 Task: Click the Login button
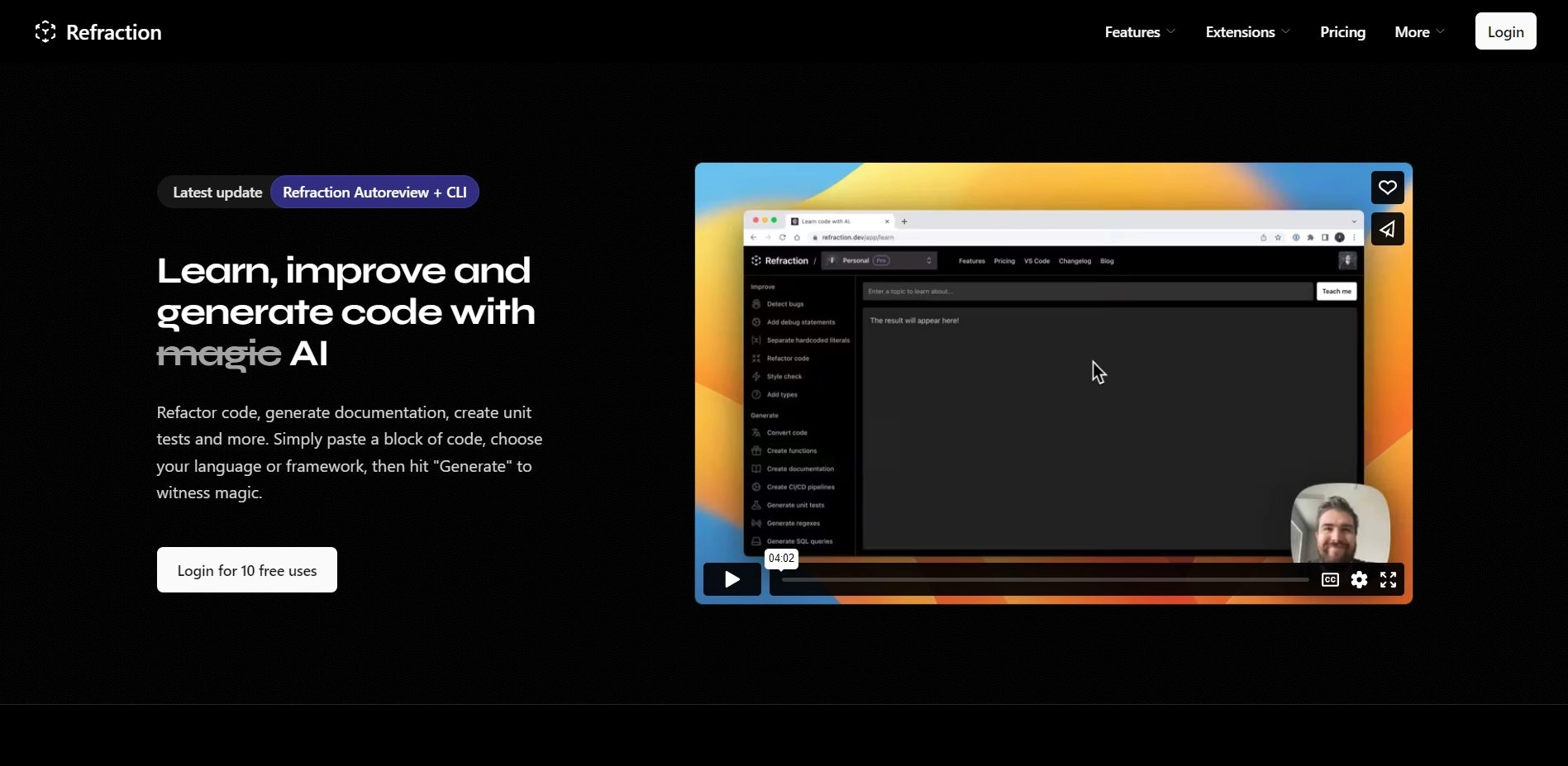click(1505, 31)
